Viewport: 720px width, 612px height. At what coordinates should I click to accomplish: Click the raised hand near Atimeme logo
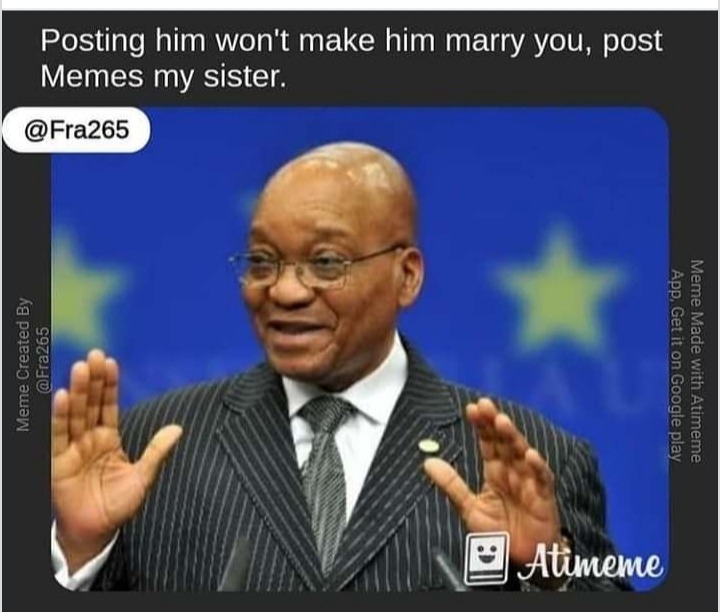[498, 477]
